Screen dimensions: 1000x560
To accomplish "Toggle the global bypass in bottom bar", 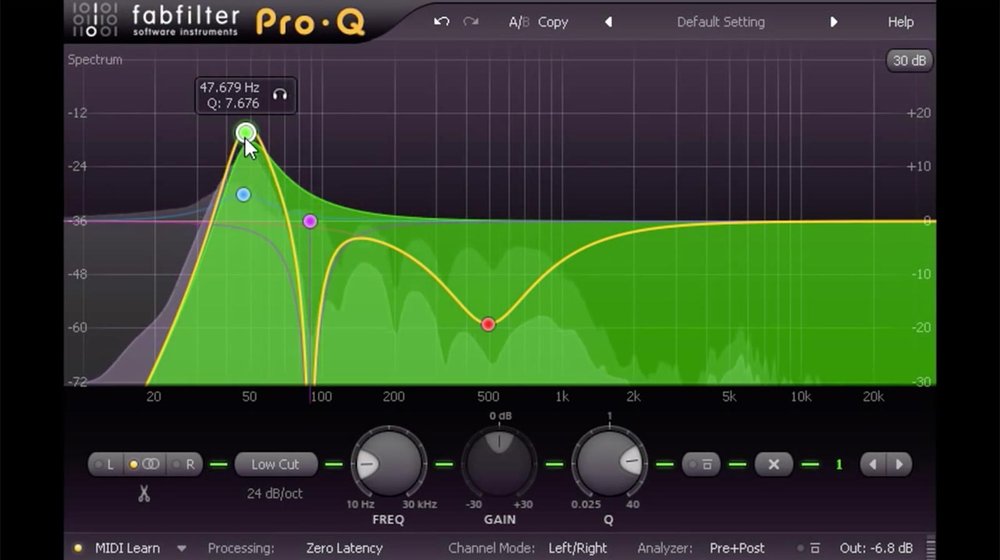I will [809, 548].
